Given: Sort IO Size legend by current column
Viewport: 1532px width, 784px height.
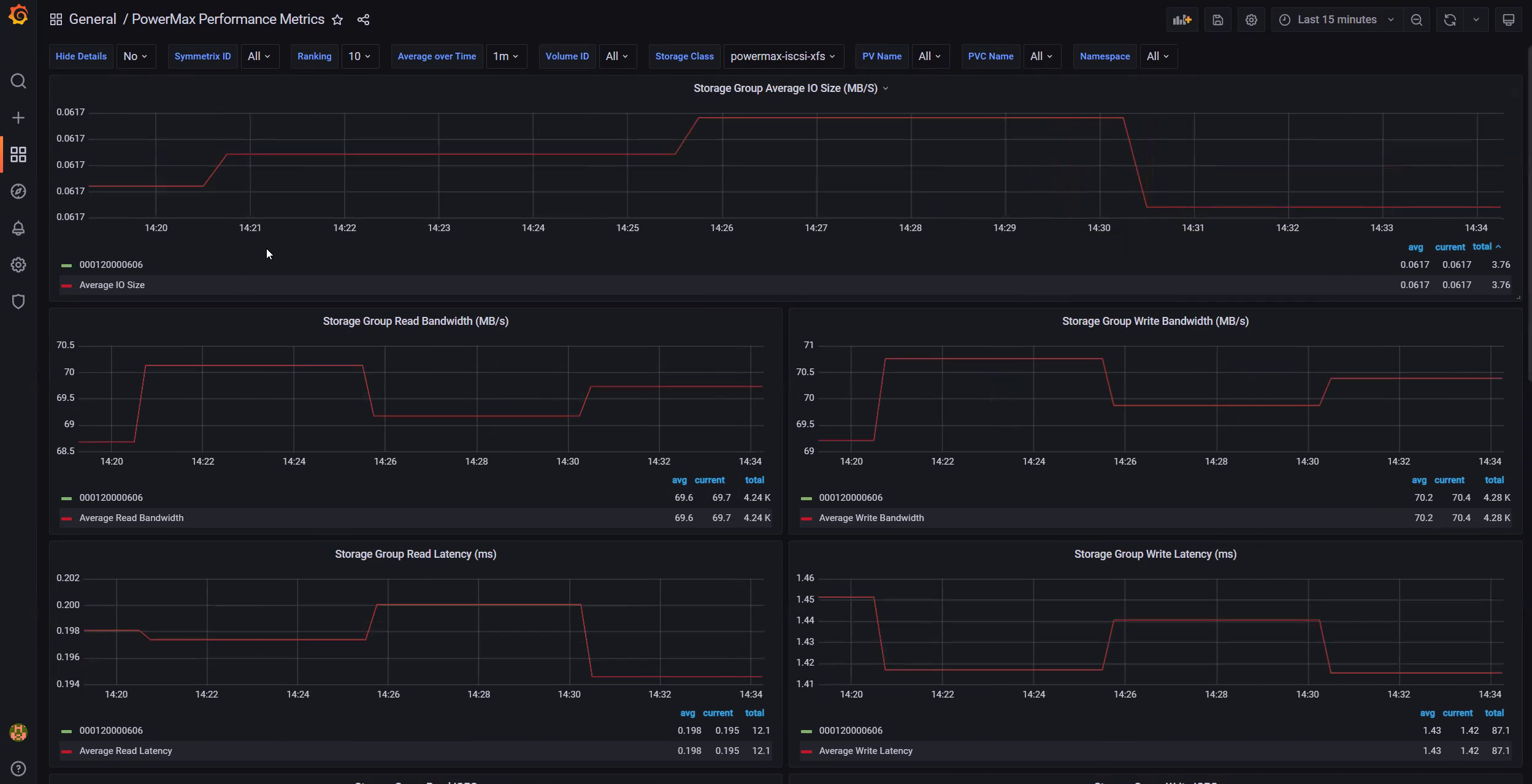Looking at the screenshot, I should tap(1450, 247).
